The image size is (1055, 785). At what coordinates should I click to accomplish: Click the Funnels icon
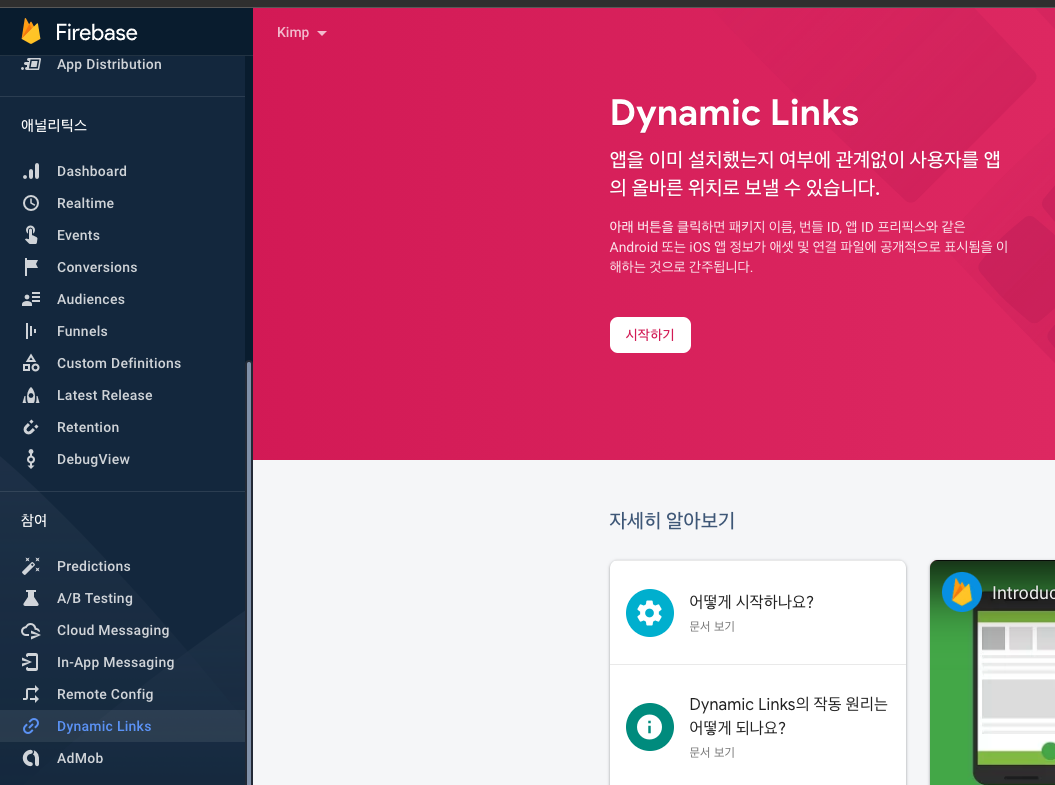(31, 331)
